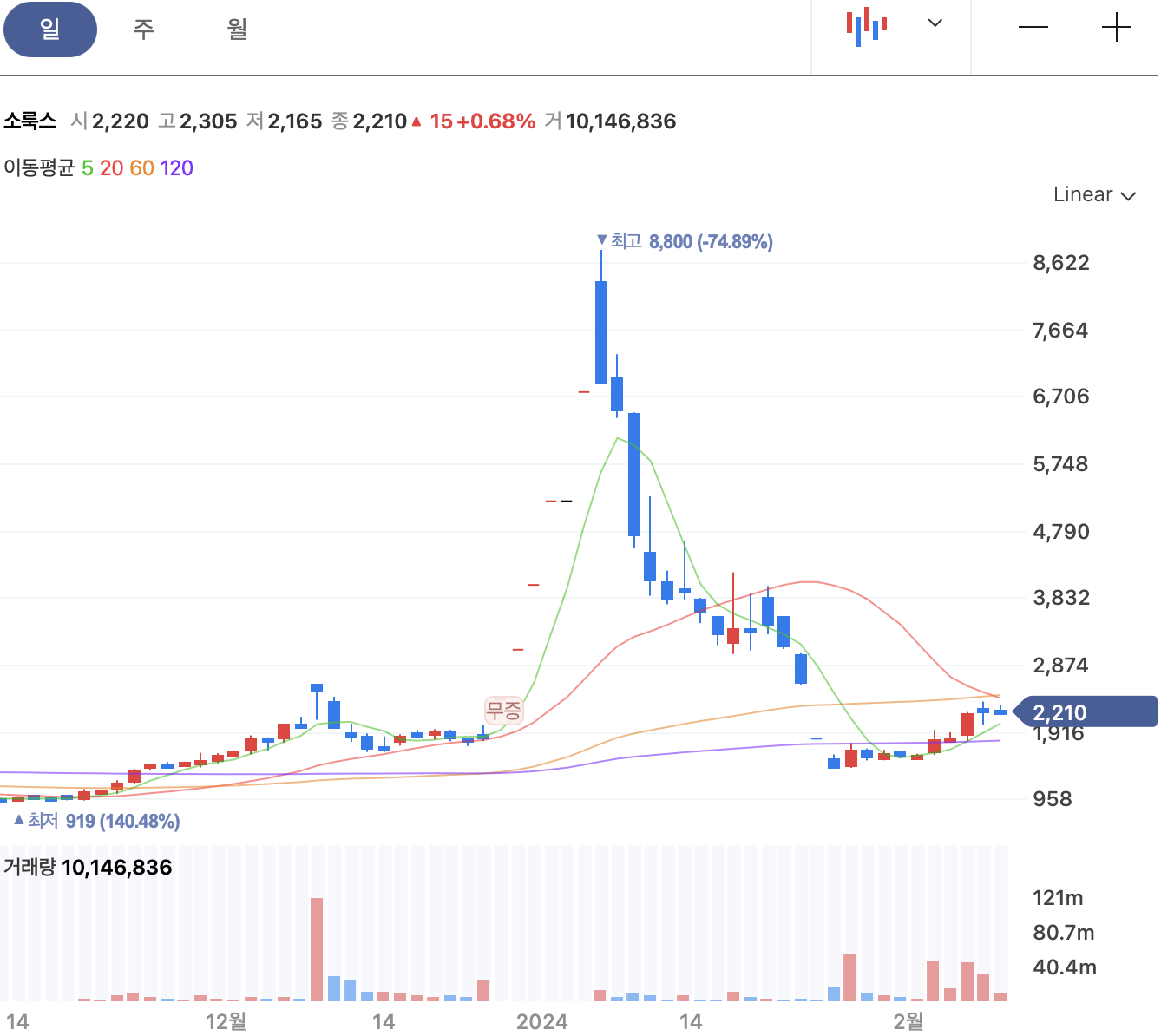
Task: Click the 무증 event marker
Action: tap(503, 711)
